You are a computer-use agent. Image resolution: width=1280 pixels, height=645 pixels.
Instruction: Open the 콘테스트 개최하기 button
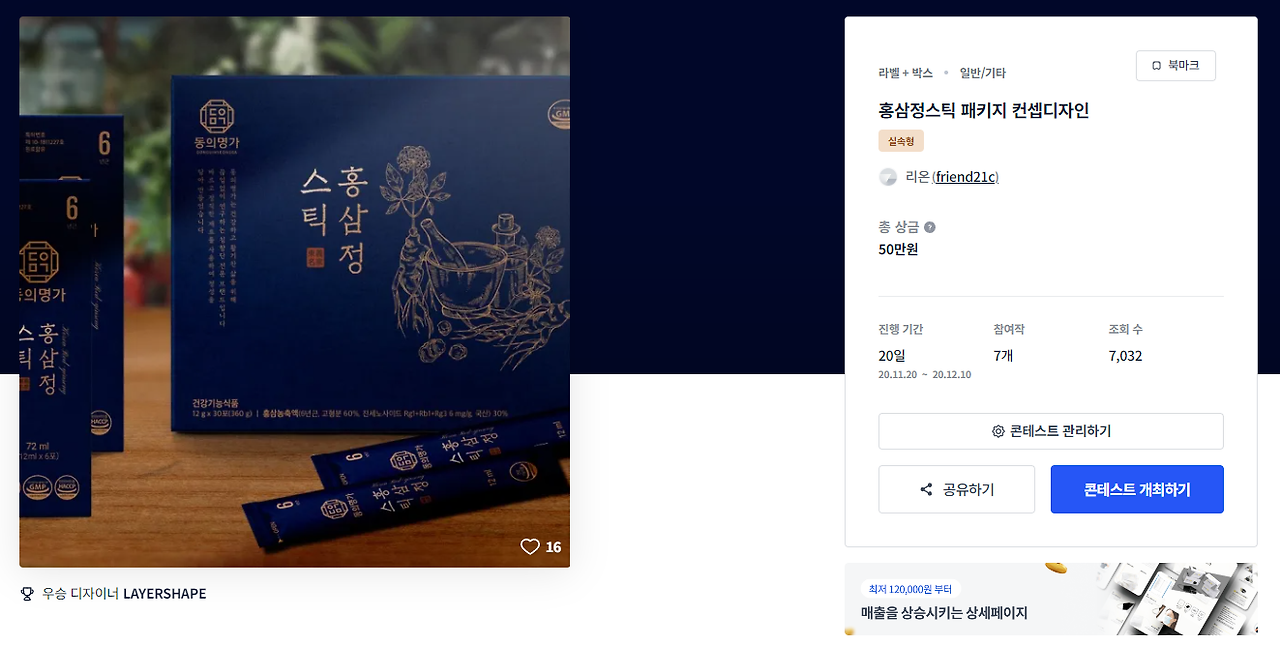tap(1137, 489)
